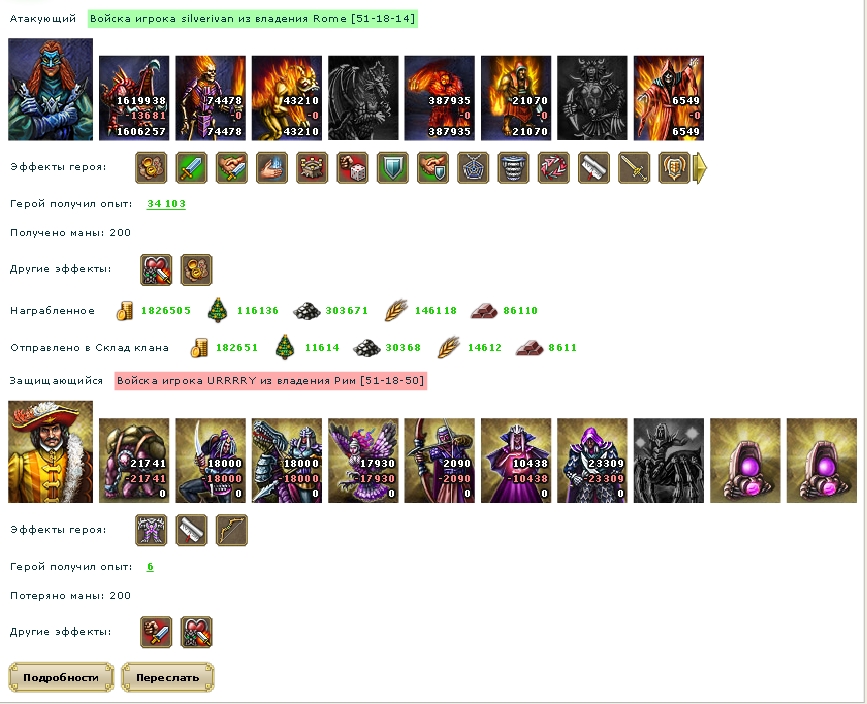Select the red dragon unit with 1619938 troops

point(134,98)
